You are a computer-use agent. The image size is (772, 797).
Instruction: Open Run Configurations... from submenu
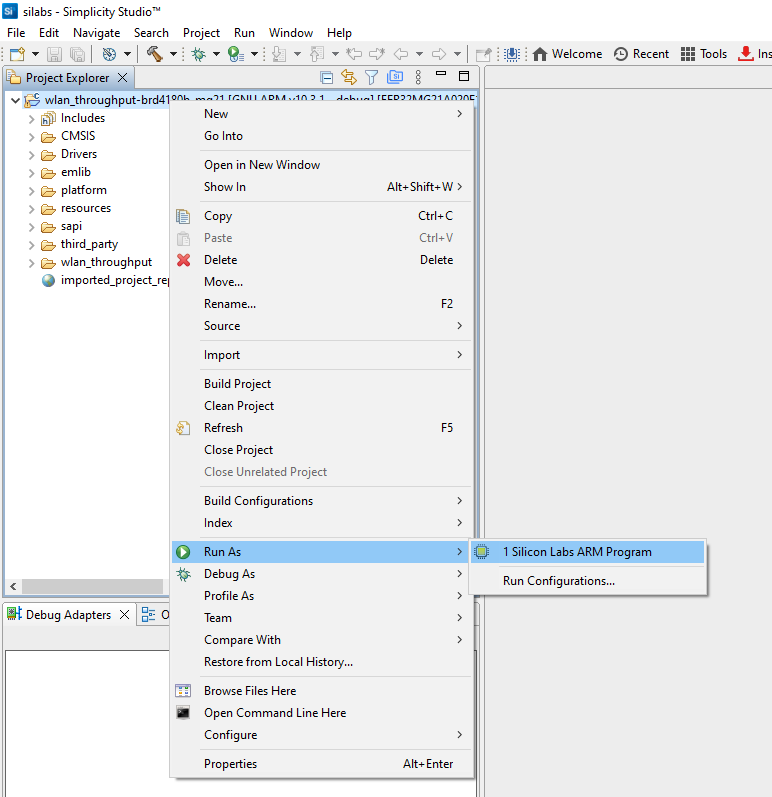pos(558,581)
